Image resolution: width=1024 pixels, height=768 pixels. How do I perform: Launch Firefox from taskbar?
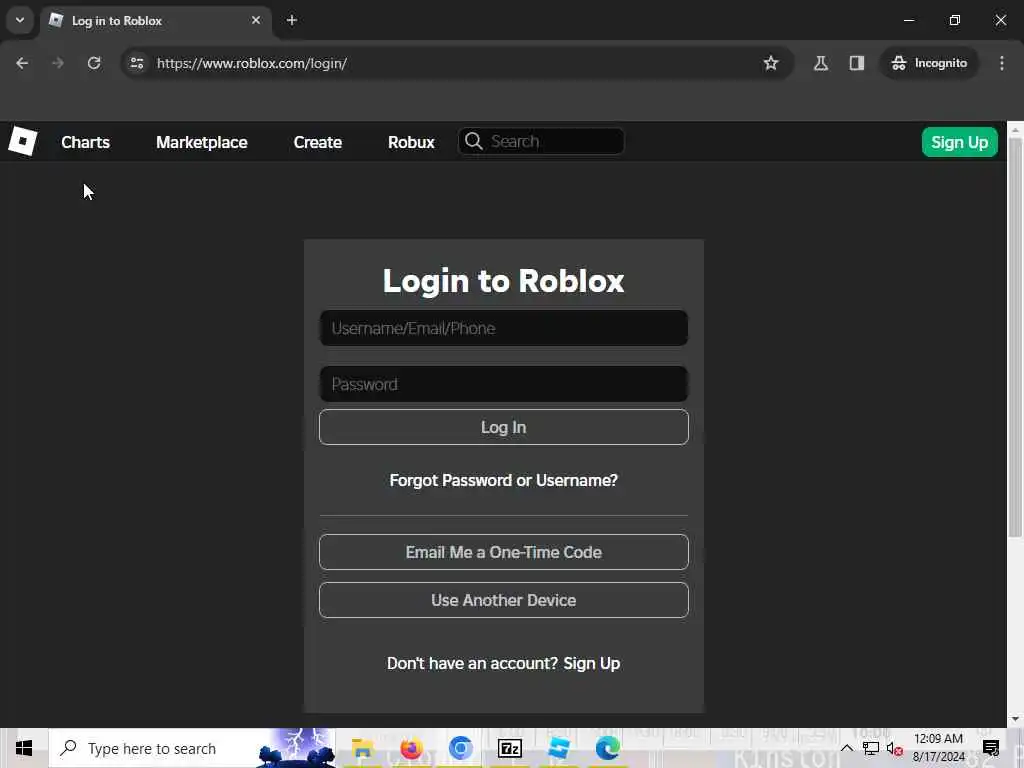click(x=411, y=748)
